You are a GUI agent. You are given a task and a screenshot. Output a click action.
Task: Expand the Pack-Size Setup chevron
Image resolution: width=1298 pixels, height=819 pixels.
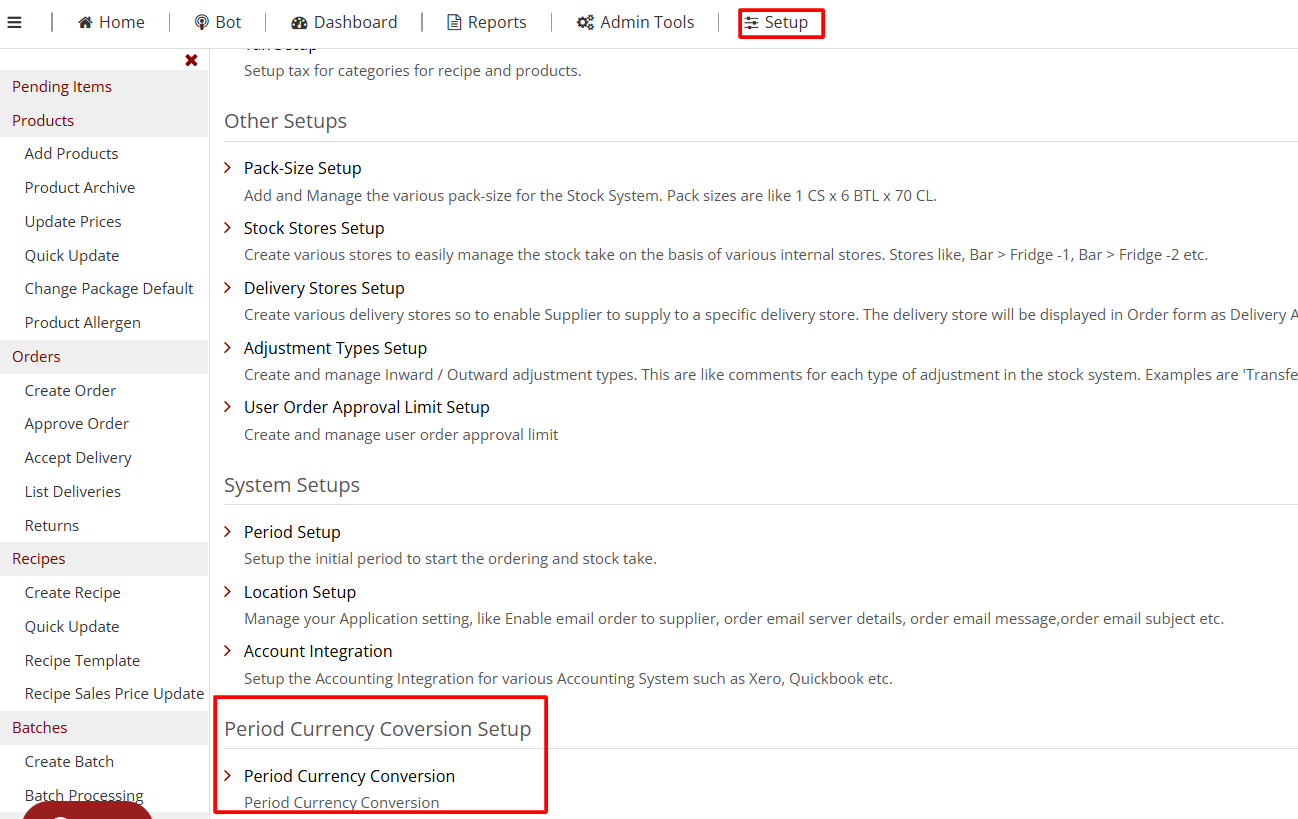pos(228,168)
